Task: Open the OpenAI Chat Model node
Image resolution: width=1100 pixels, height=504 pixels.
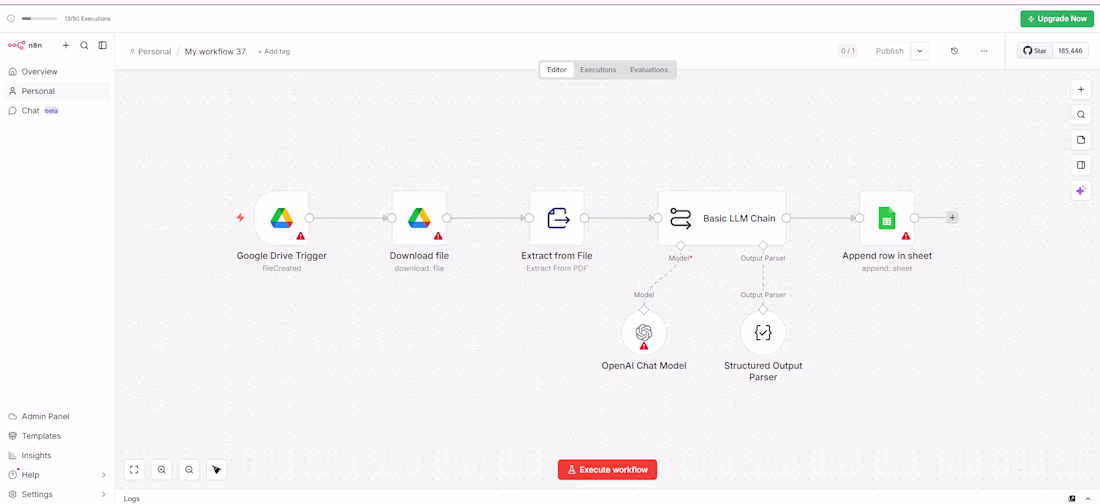Action: tap(644, 333)
